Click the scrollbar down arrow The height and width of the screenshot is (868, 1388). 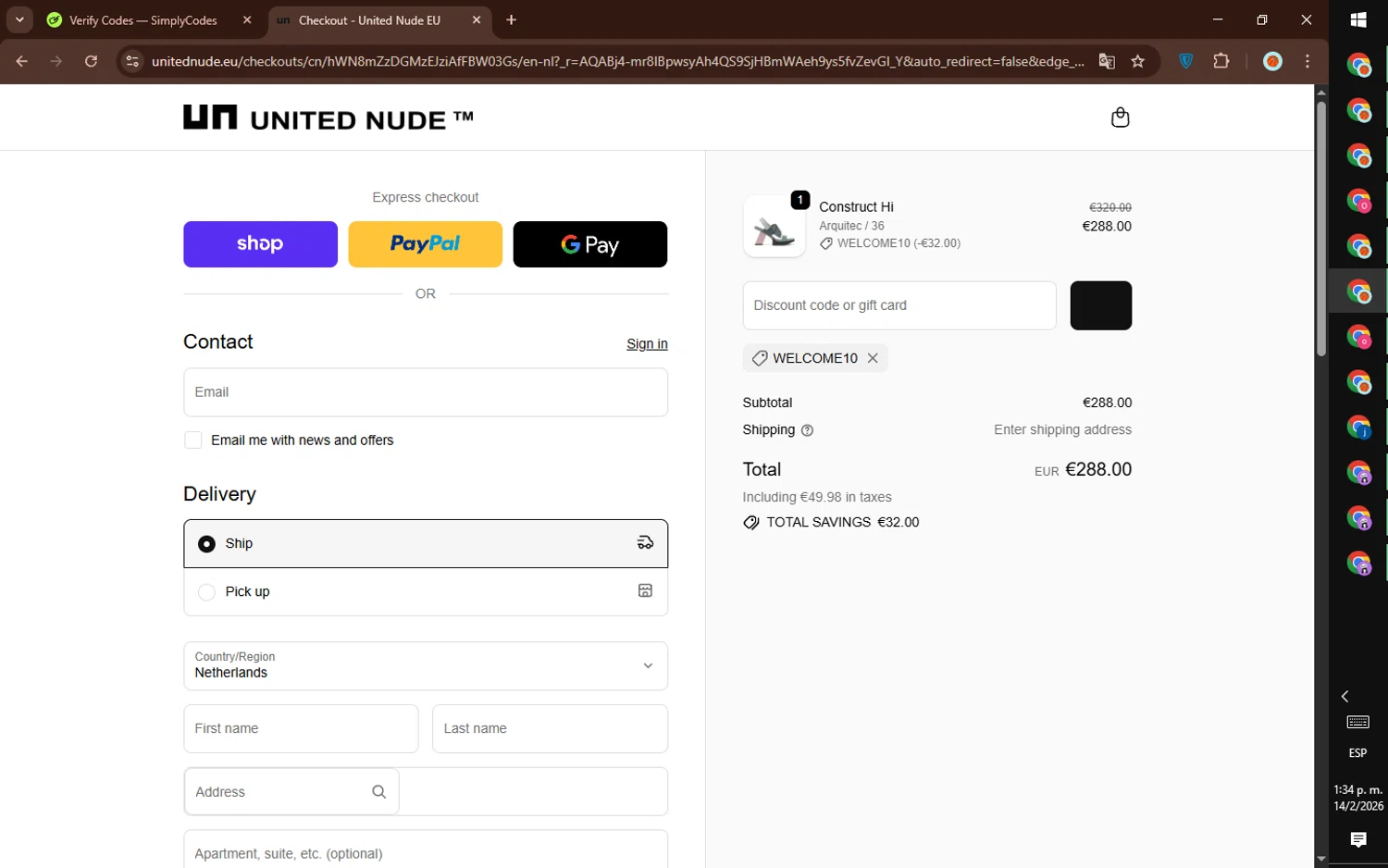[1321, 860]
